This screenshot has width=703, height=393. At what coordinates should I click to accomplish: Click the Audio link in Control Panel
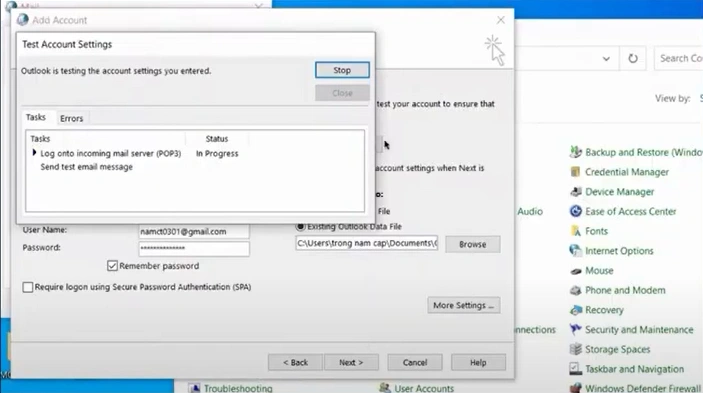530,212
